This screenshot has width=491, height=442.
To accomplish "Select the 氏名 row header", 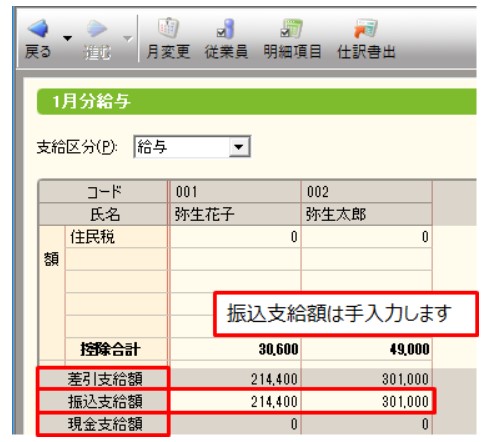I will 103,214.
